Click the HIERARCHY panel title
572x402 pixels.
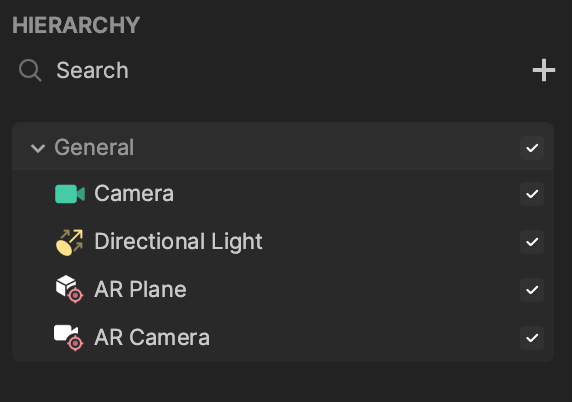[x=76, y=25]
